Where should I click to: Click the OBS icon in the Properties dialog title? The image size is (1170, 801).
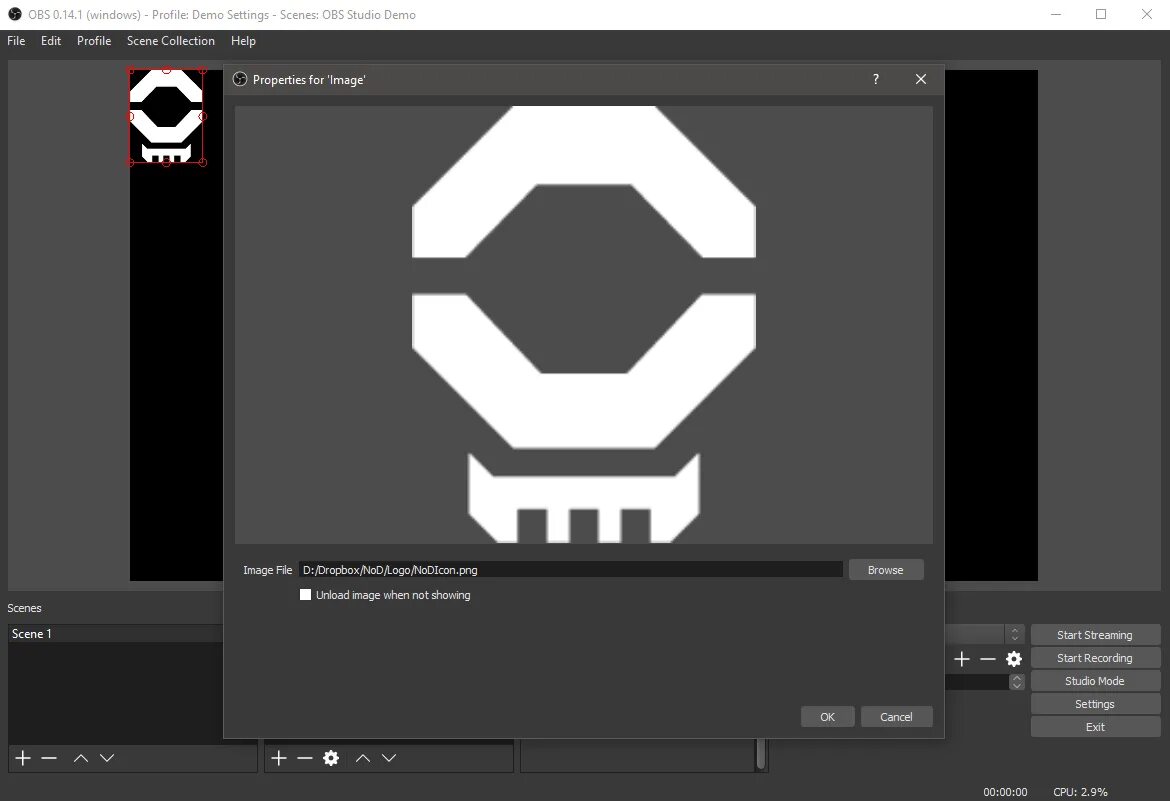coord(240,79)
